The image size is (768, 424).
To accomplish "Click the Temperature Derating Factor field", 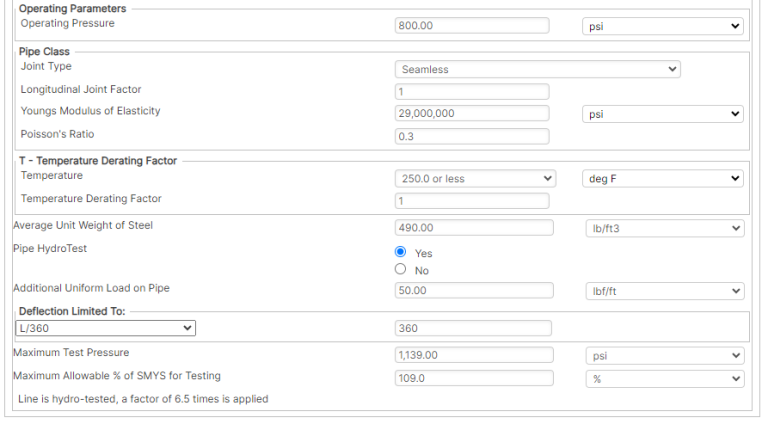I will point(472,200).
